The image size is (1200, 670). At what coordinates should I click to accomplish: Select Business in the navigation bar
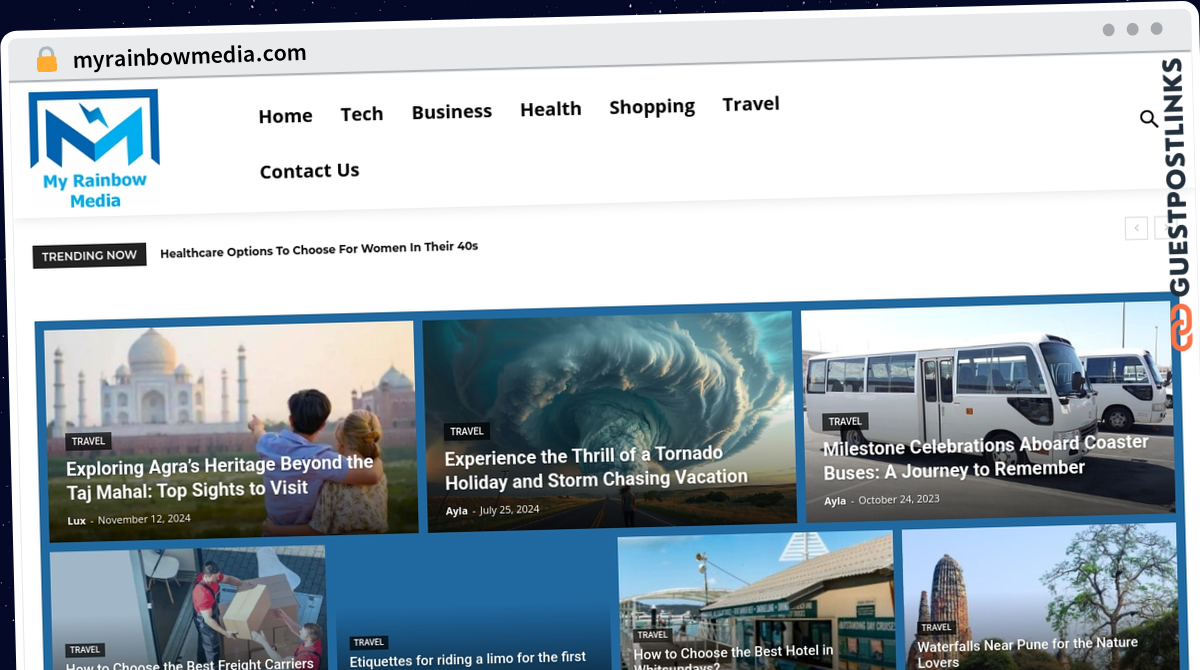click(452, 111)
